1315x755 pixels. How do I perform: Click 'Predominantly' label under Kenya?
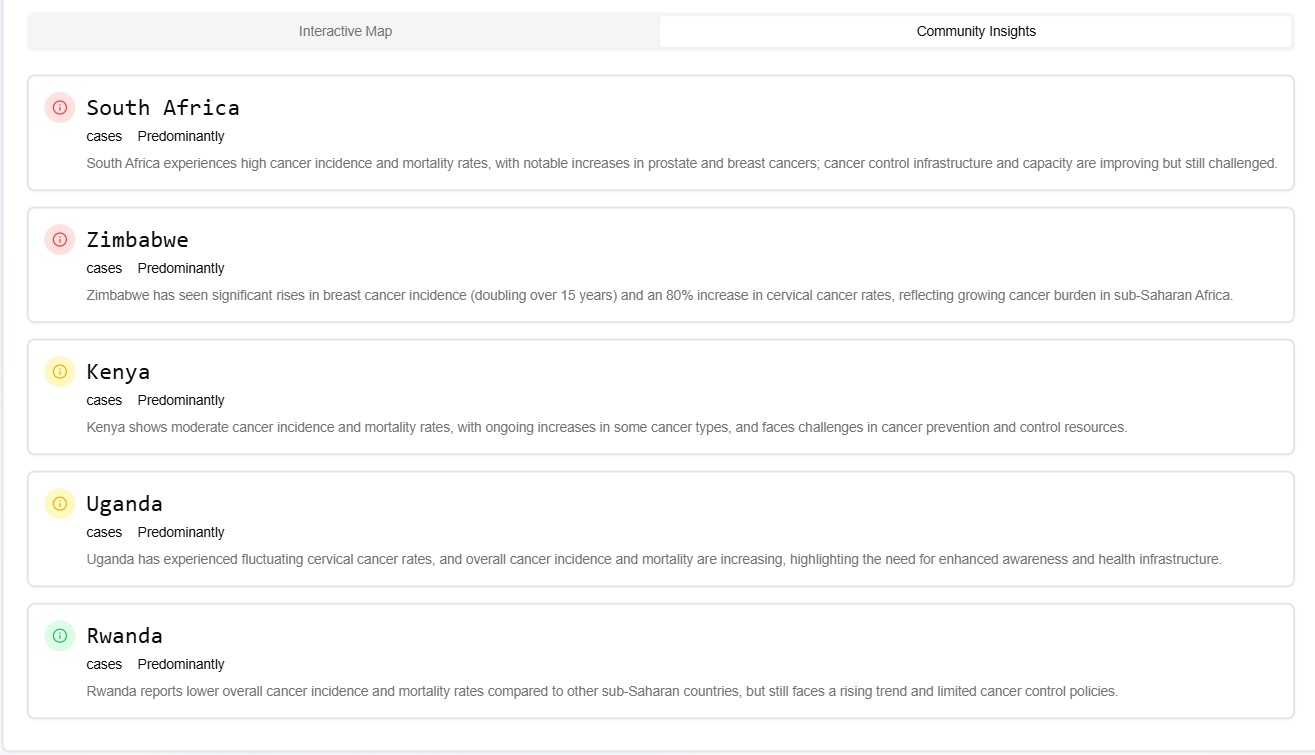click(181, 400)
